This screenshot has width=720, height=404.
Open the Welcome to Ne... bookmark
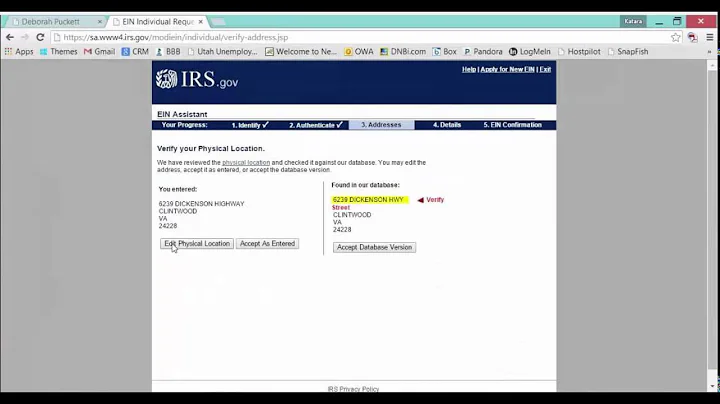301,52
